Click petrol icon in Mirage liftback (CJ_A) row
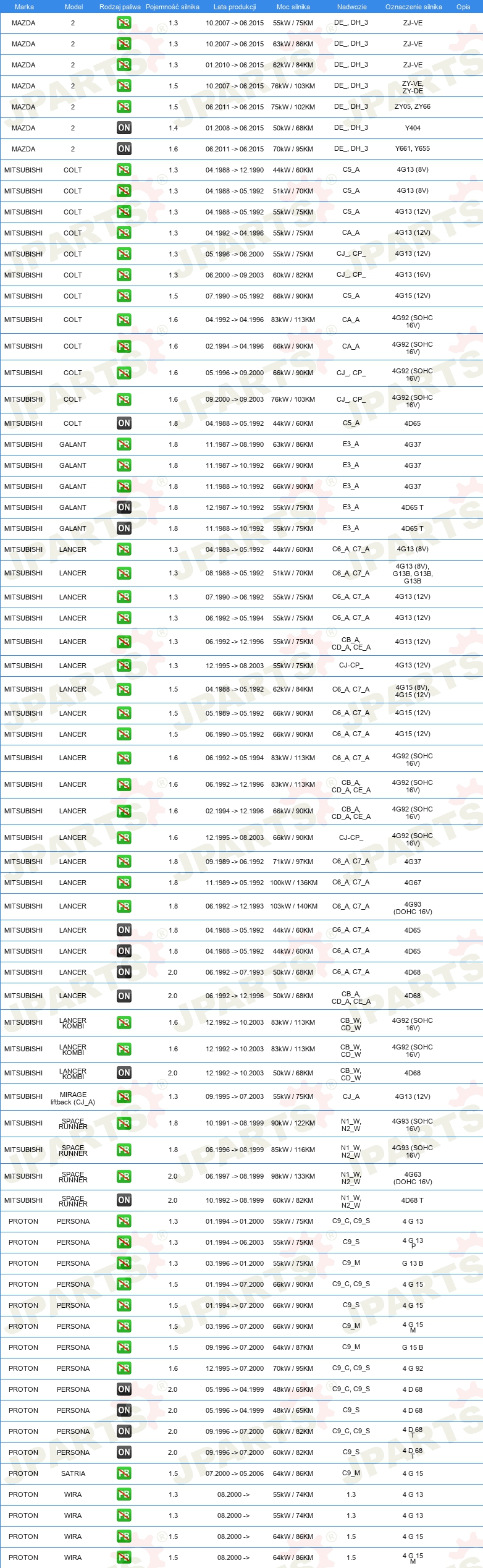The width and height of the screenshot is (483, 1568). [x=124, y=1097]
